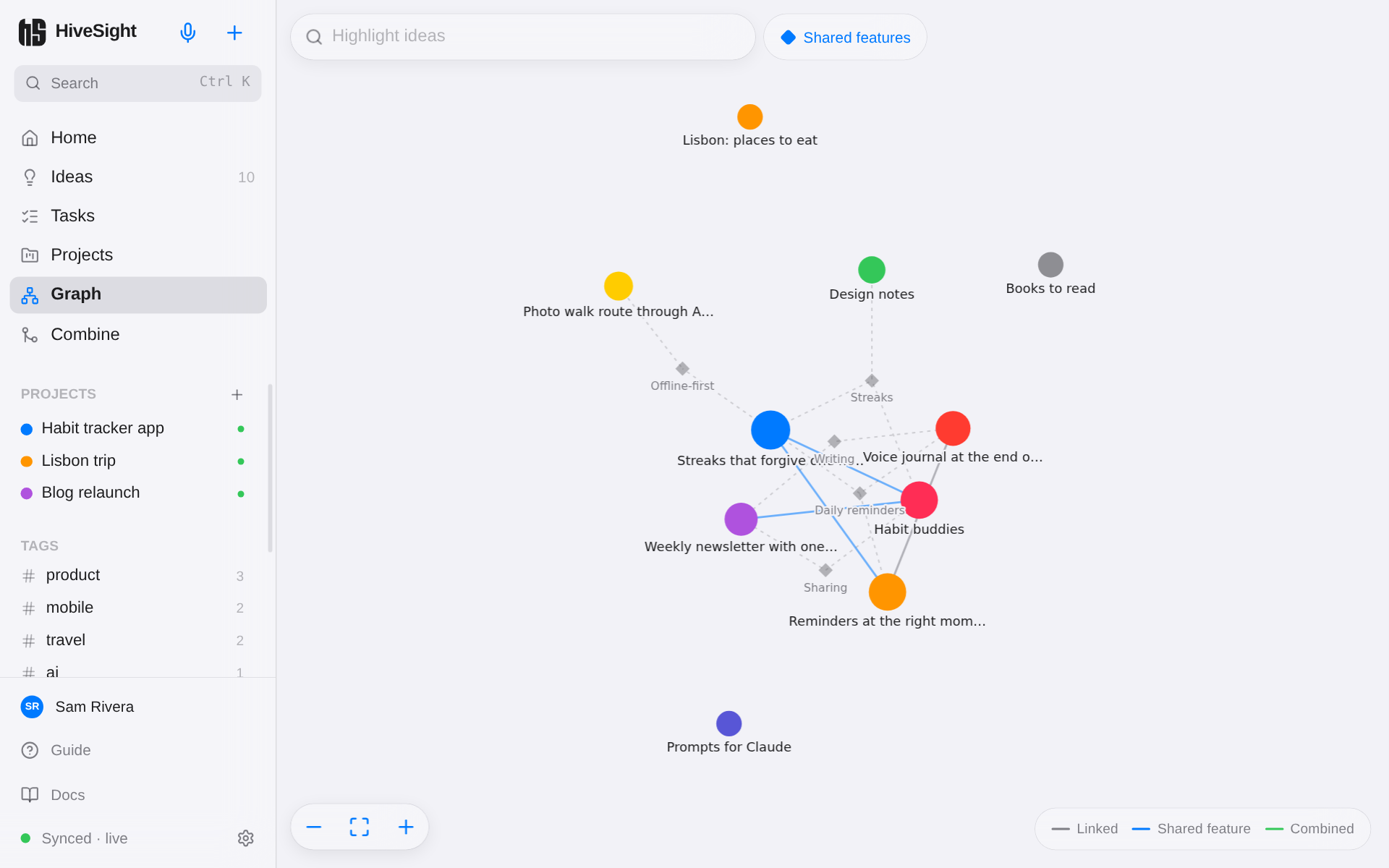Zoom in the graph with the plus icon

click(406, 827)
